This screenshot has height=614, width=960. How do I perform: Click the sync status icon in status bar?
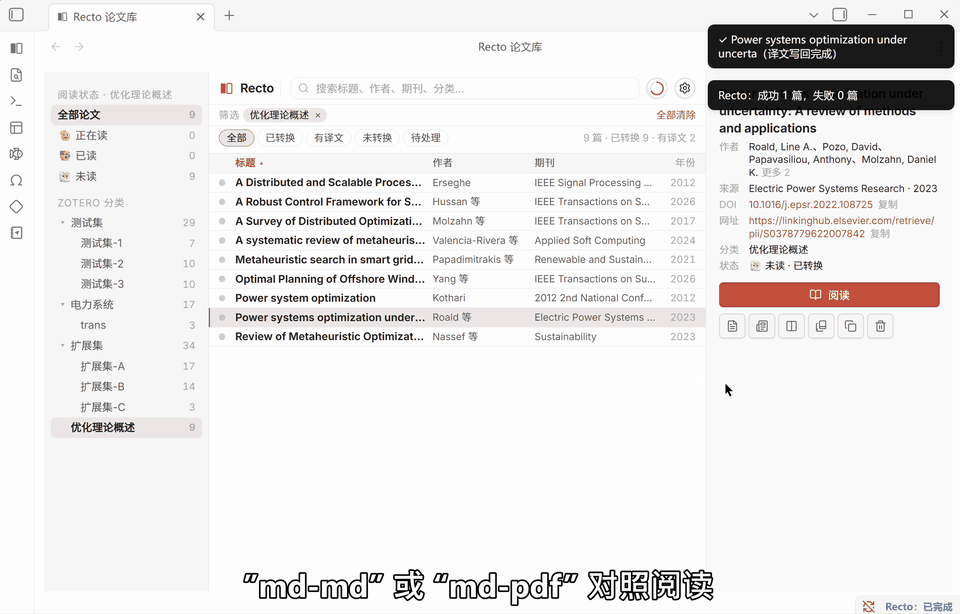(868, 606)
